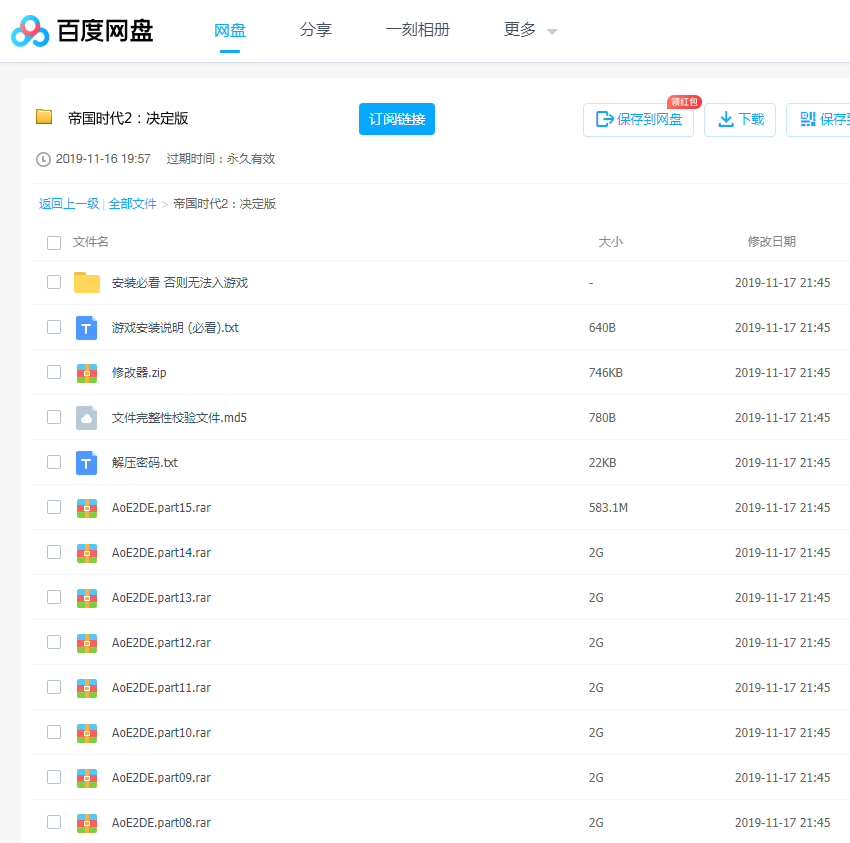Check the box for AoE2DE.part08.rar
850x843 pixels.
[54, 822]
